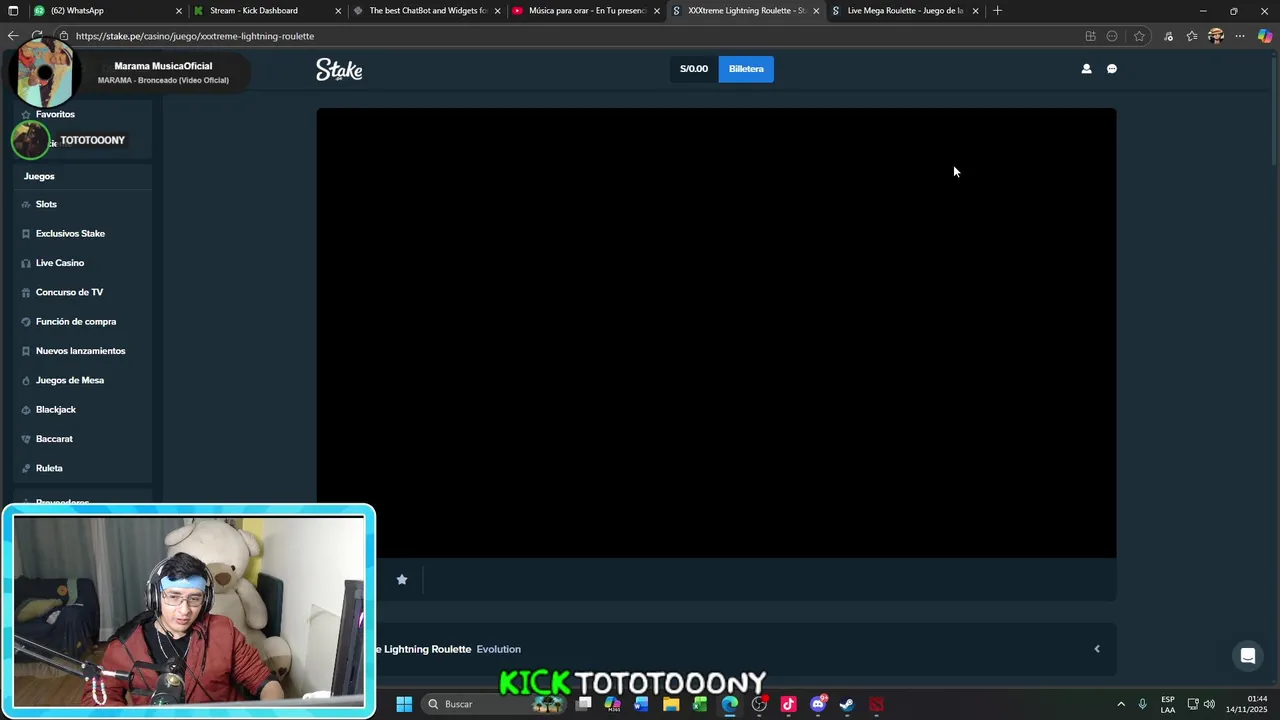Click the browser address bar URL
1280x720 pixels.
point(195,36)
